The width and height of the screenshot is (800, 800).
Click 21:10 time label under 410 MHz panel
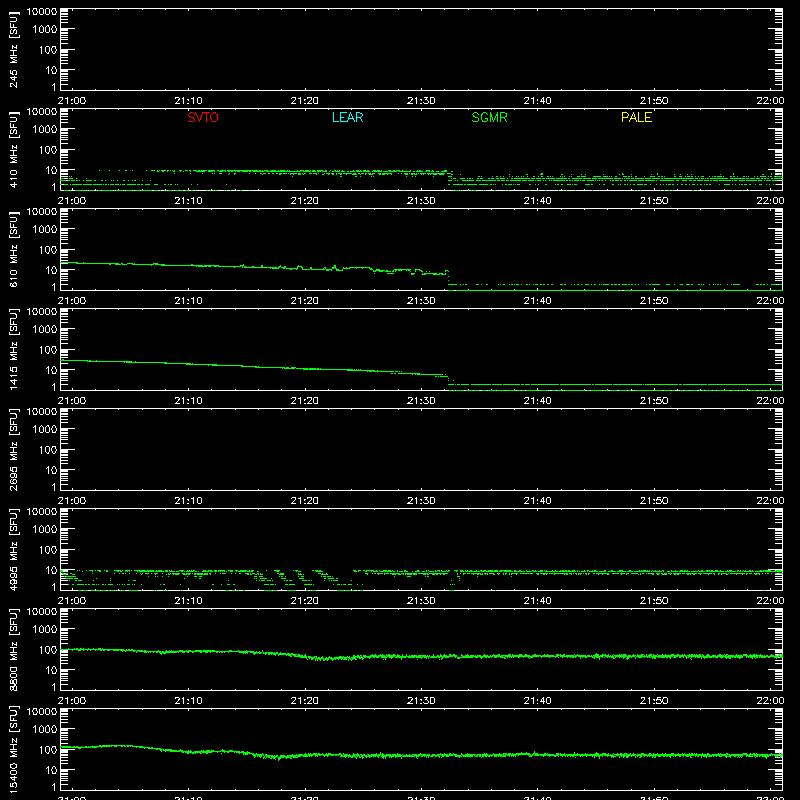[188, 201]
